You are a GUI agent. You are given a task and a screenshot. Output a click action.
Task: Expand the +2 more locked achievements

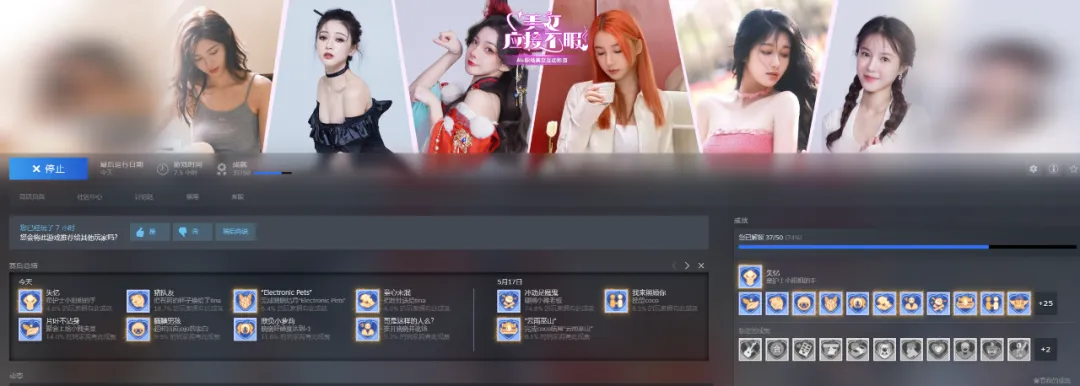pos(1046,349)
